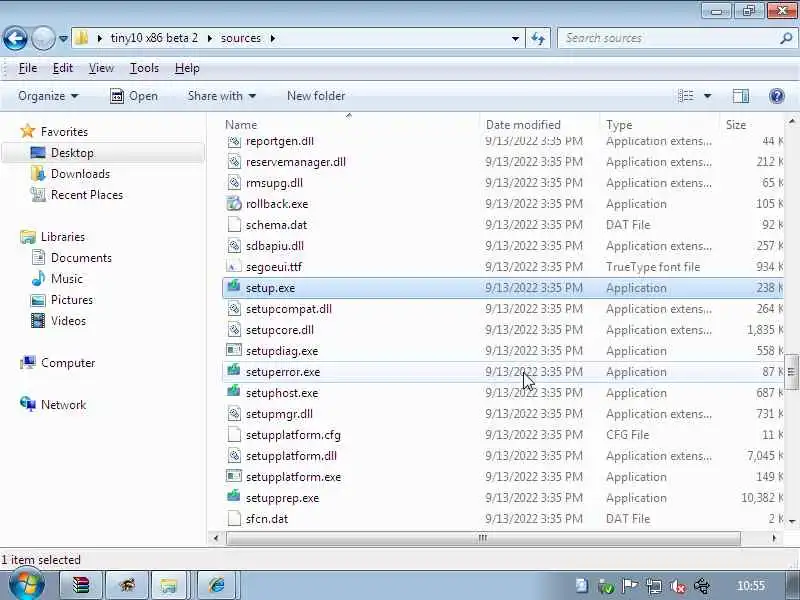Open WinRAR from the taskbar
Screen dimensions: 800x600
click(x=80, y=585)
